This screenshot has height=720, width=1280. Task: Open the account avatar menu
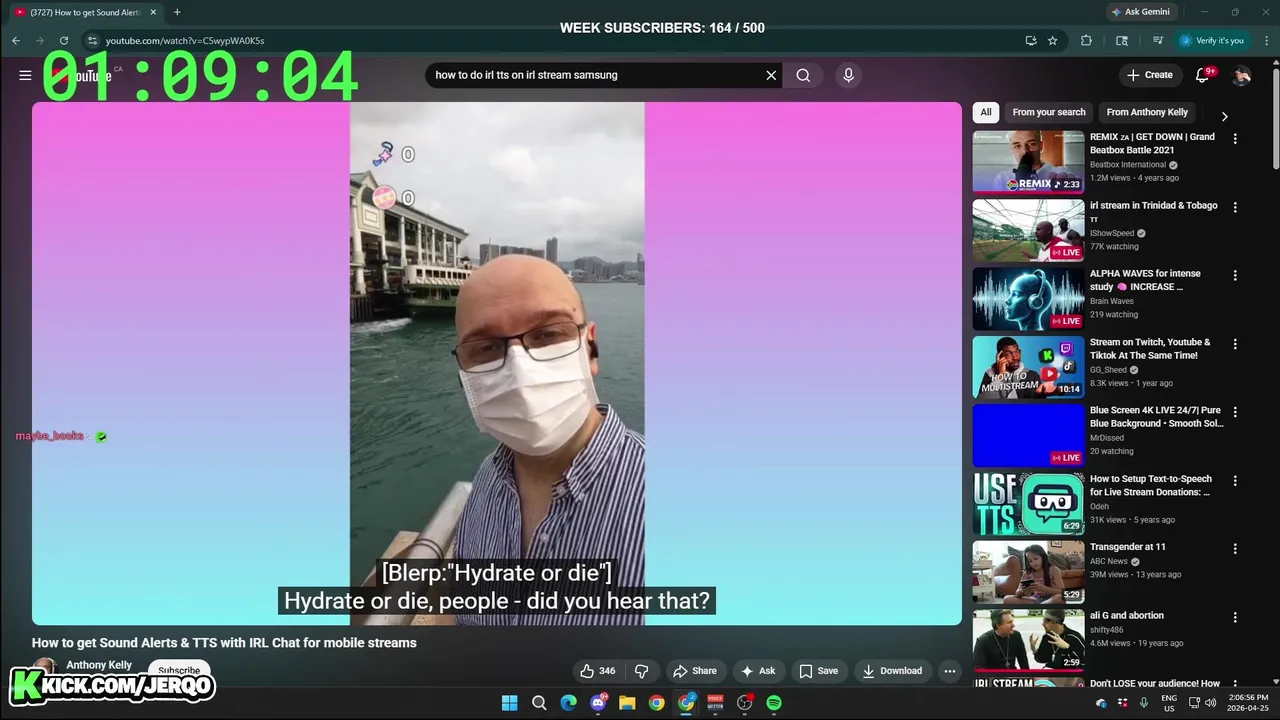(x=1242, y=75)
